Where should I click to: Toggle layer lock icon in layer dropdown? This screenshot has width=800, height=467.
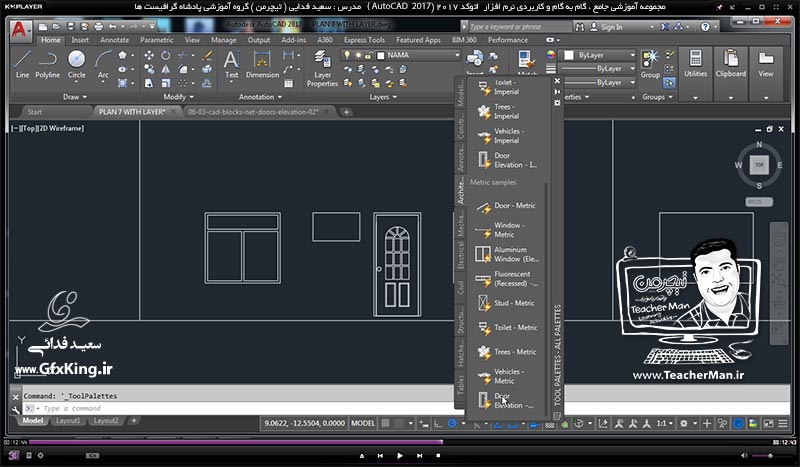pos(368,55)
